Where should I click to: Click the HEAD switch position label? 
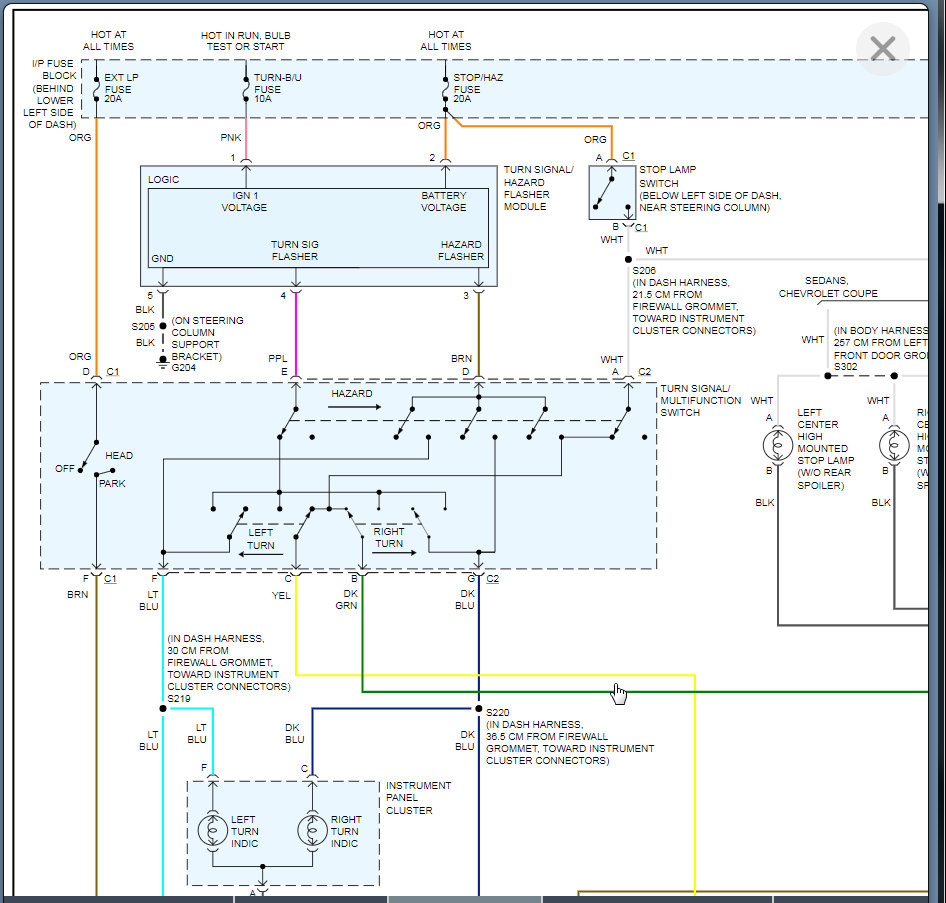[119, 455]
